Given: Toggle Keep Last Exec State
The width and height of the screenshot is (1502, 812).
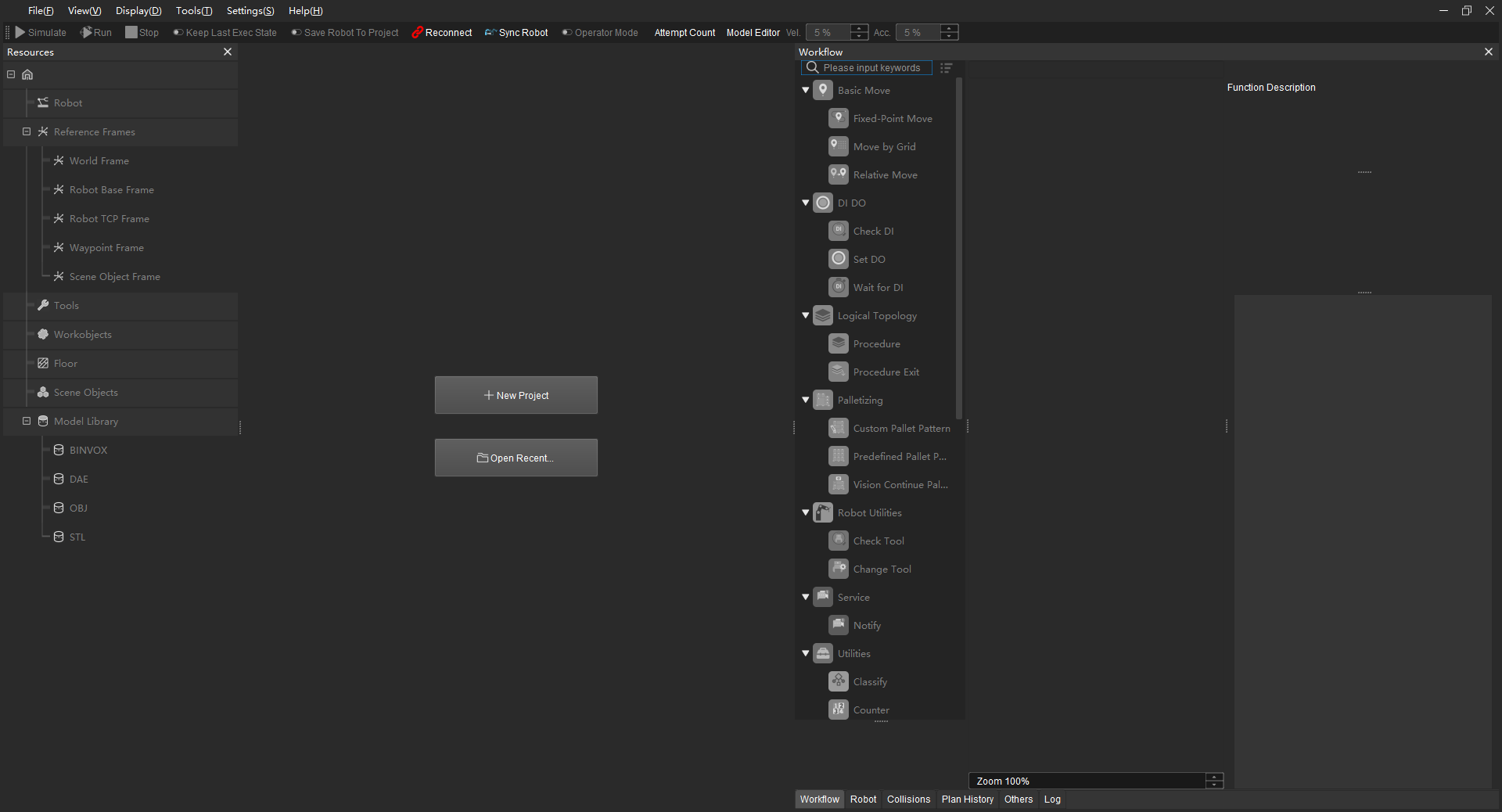Looking at the screenshot, I should 225,33.
